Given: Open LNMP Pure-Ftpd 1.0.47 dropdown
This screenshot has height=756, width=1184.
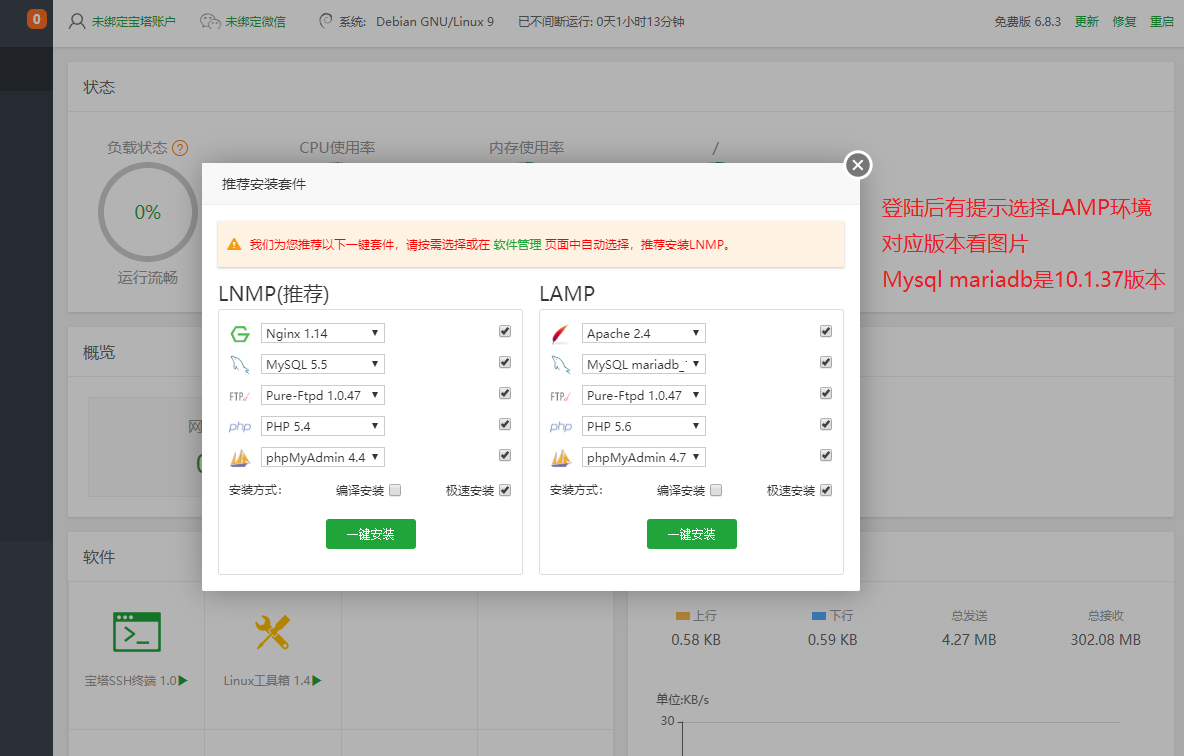Looking at the screenshot, I should (x=322, y=395).
